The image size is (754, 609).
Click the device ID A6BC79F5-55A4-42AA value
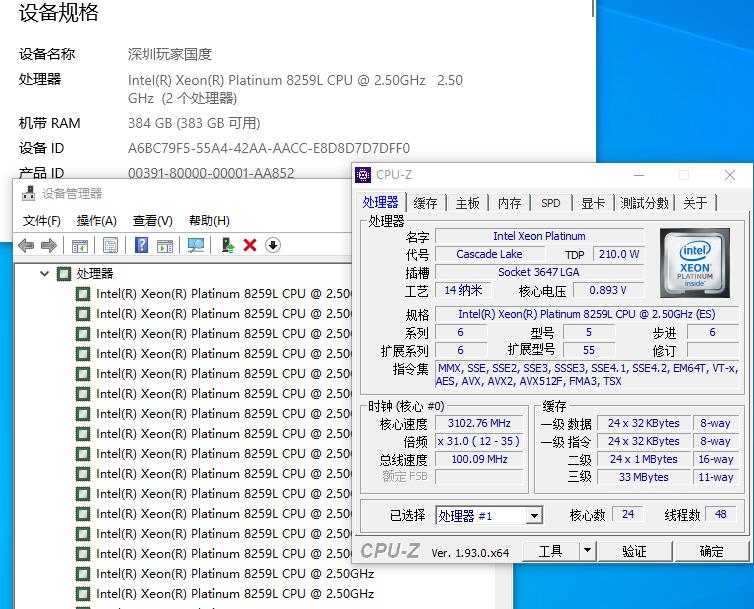pyautogui.click(x=269, y=148)
